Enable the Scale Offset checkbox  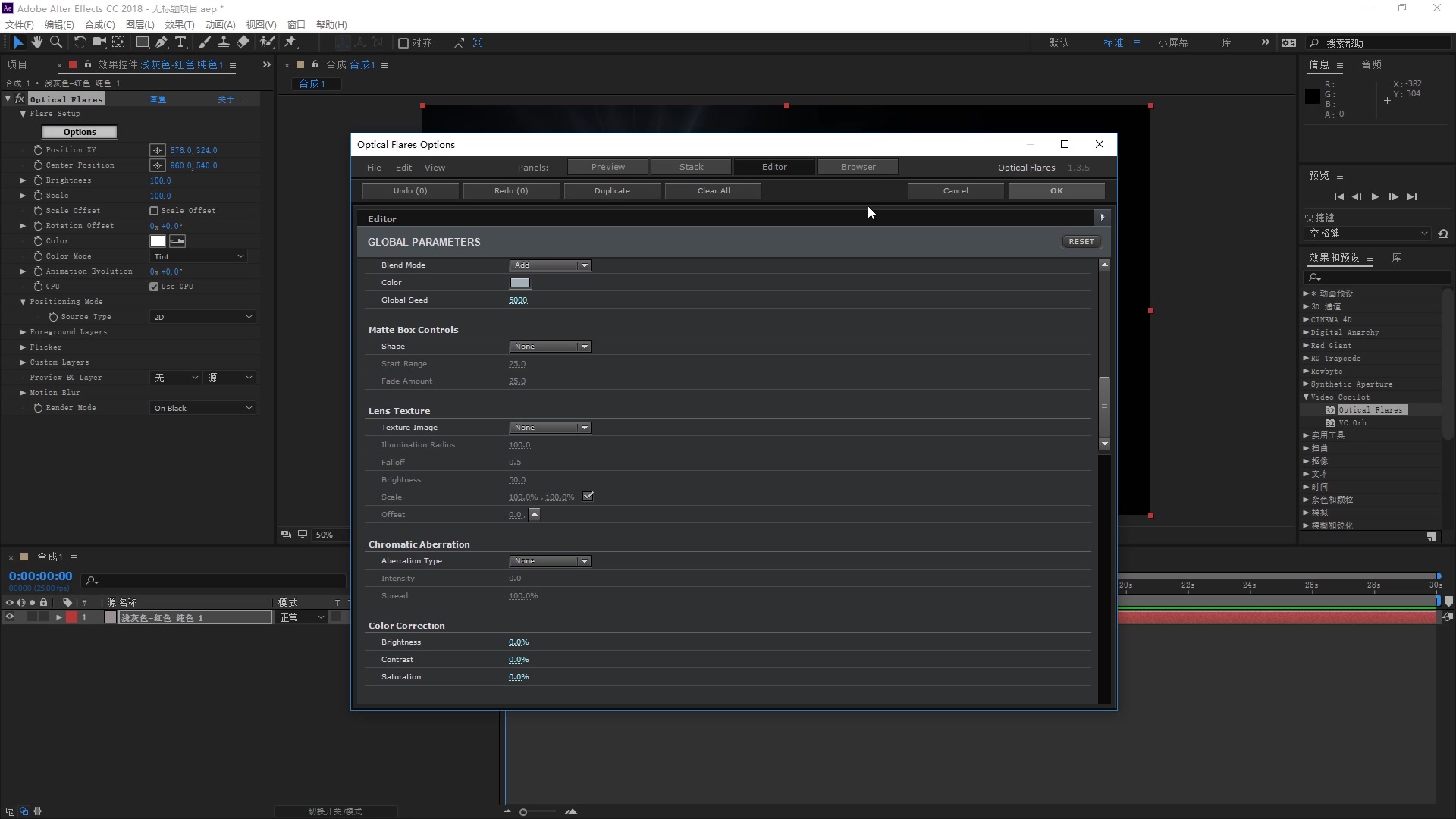(154, 211)
